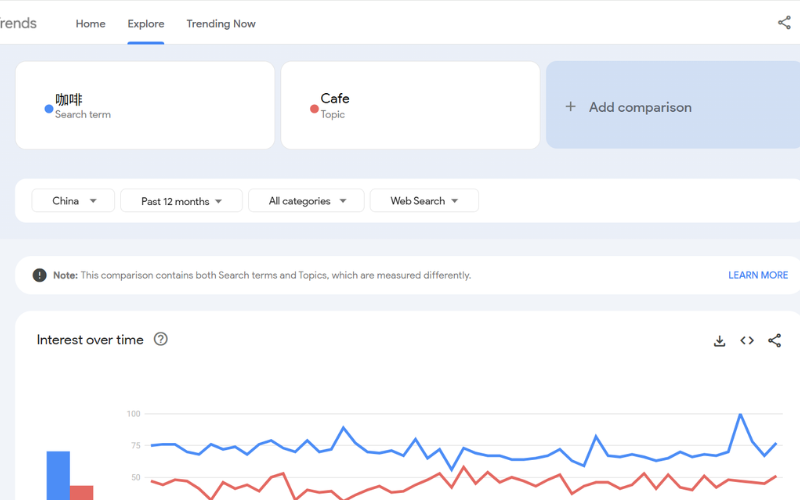Switch to the Trending Now tab
Viewport: 800px width, 500px height.
click(221, 24)
